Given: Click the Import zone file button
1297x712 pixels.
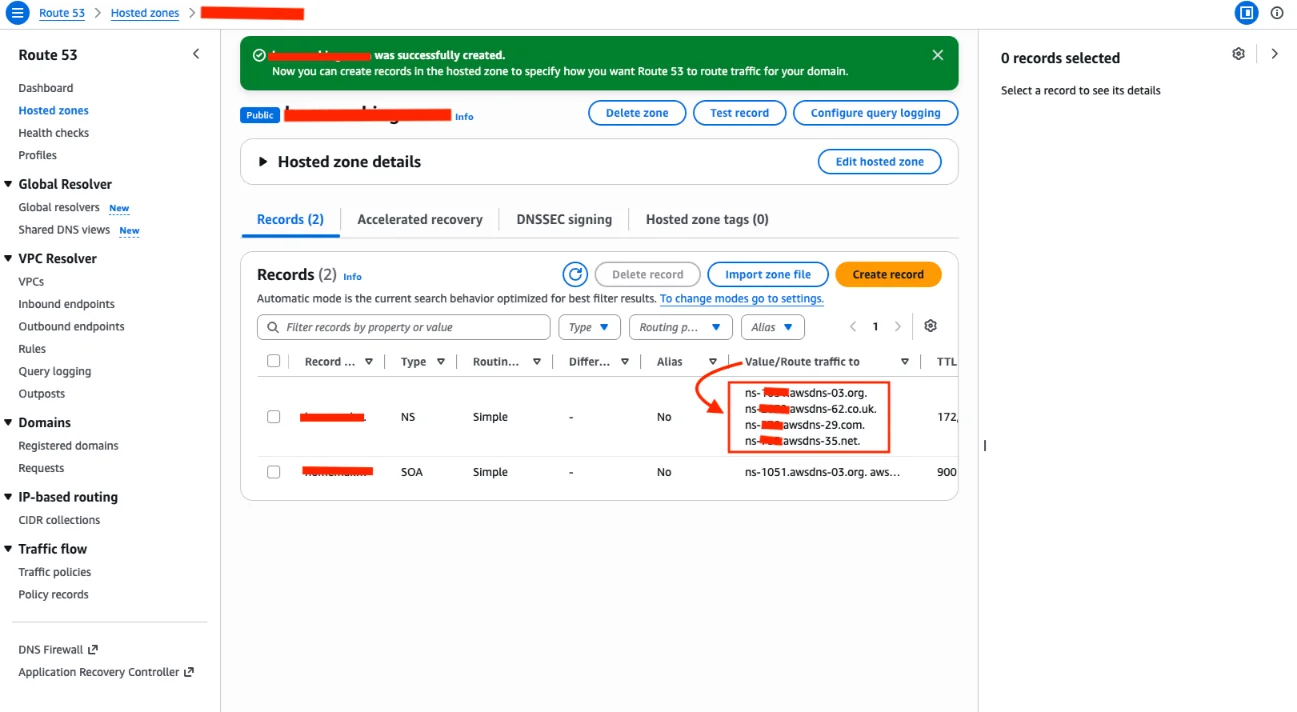Looking at the screenshot, I should point(768,274).
